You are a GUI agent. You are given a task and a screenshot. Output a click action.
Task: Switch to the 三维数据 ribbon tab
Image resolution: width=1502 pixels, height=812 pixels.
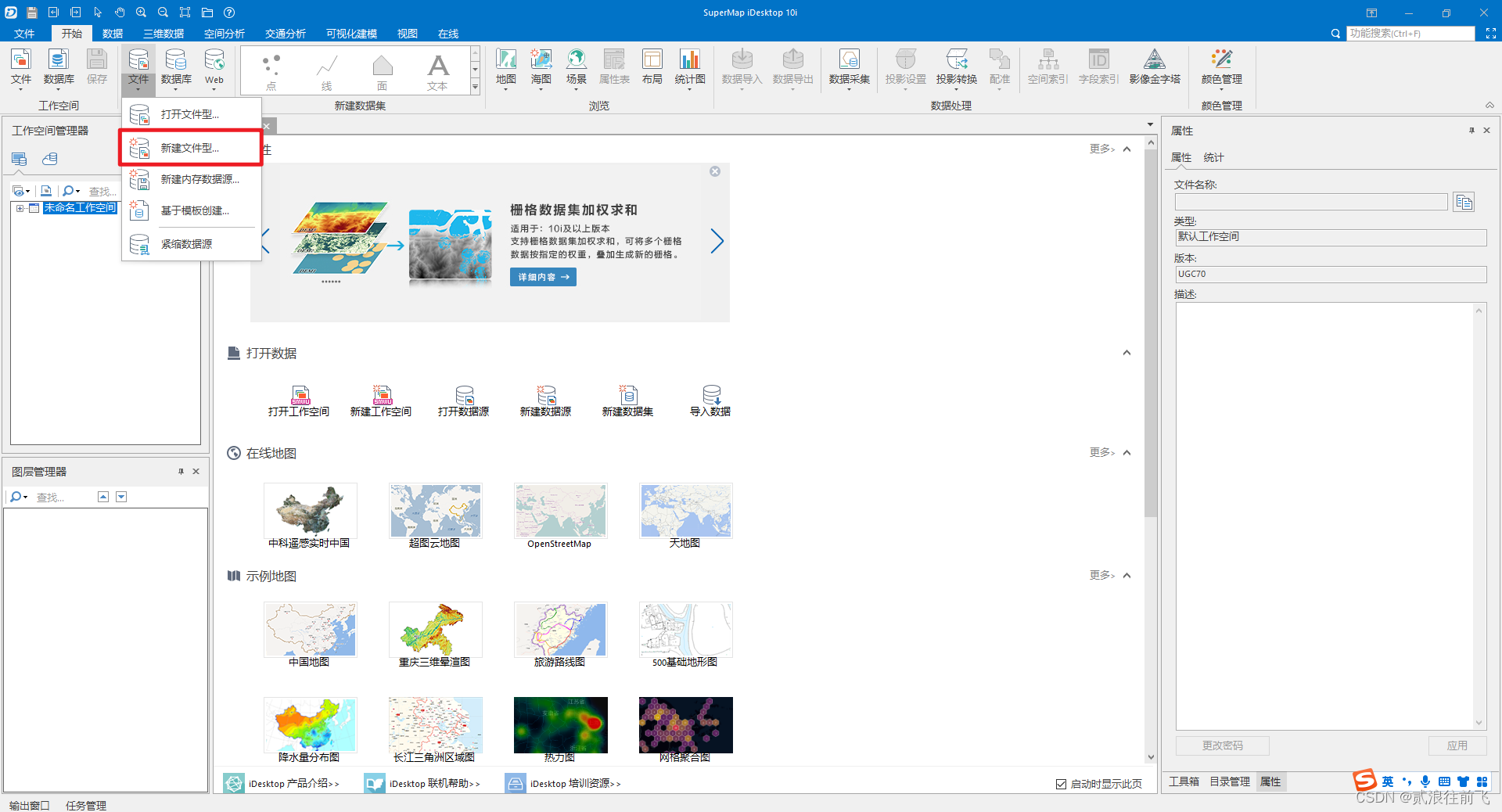click(163, 33)
